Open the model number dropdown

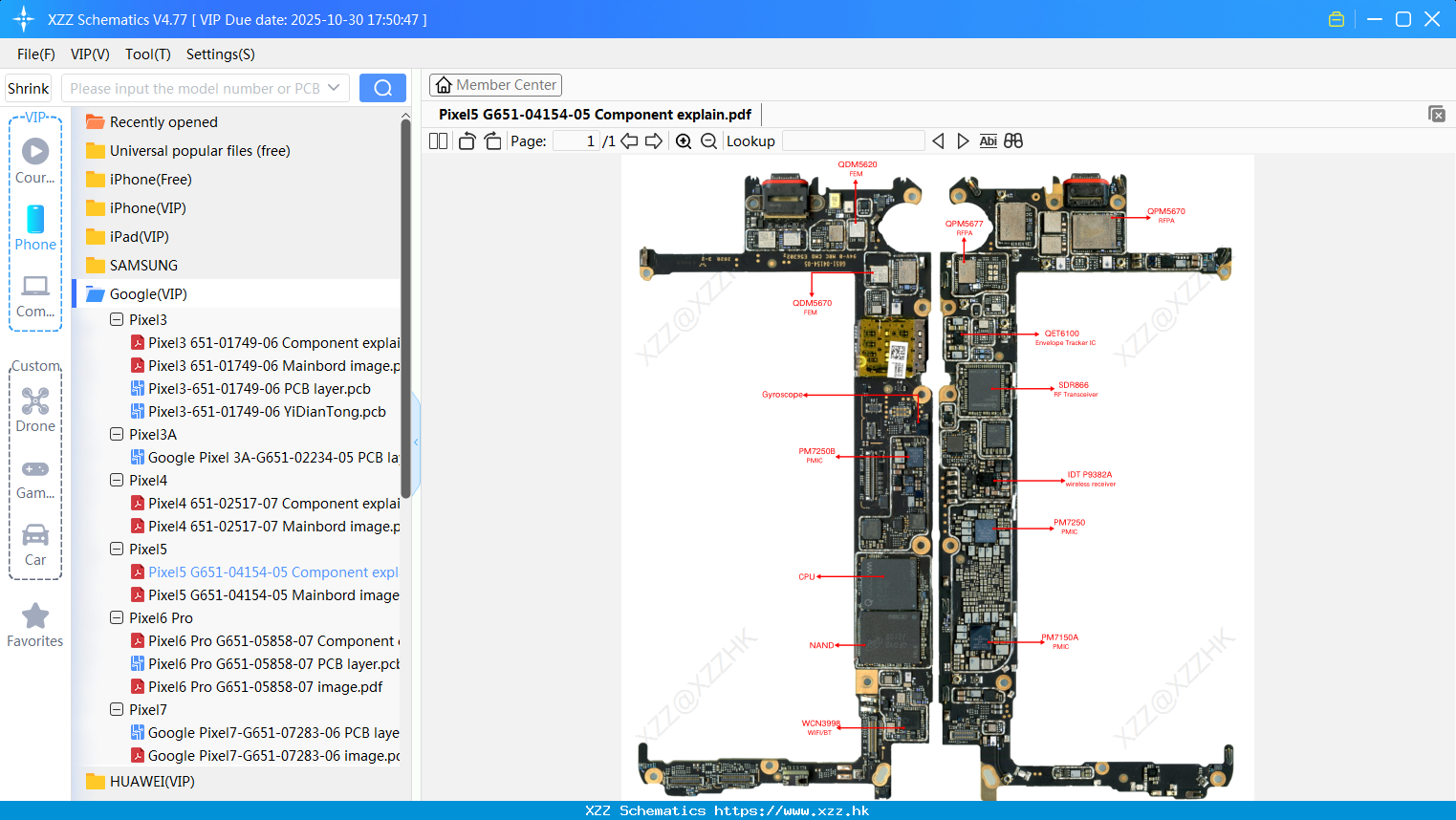point(334,88)
